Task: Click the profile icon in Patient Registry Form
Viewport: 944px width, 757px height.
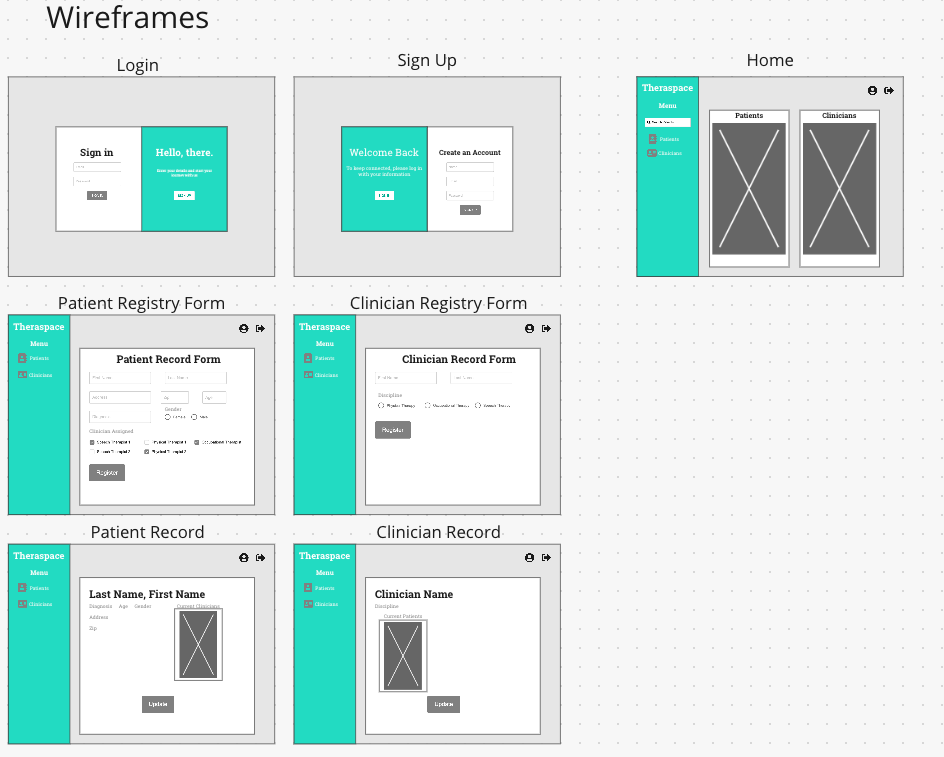Action: pos(244,328)
